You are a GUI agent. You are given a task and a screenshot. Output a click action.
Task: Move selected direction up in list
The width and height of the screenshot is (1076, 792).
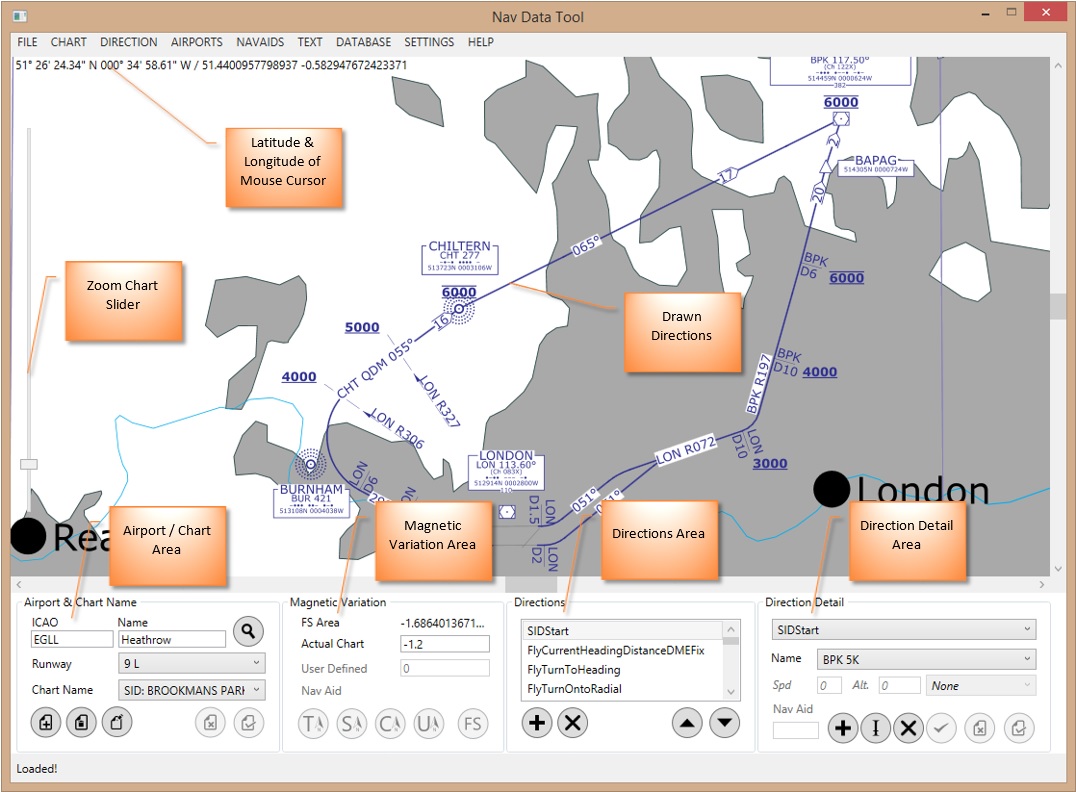pos(687,723)
